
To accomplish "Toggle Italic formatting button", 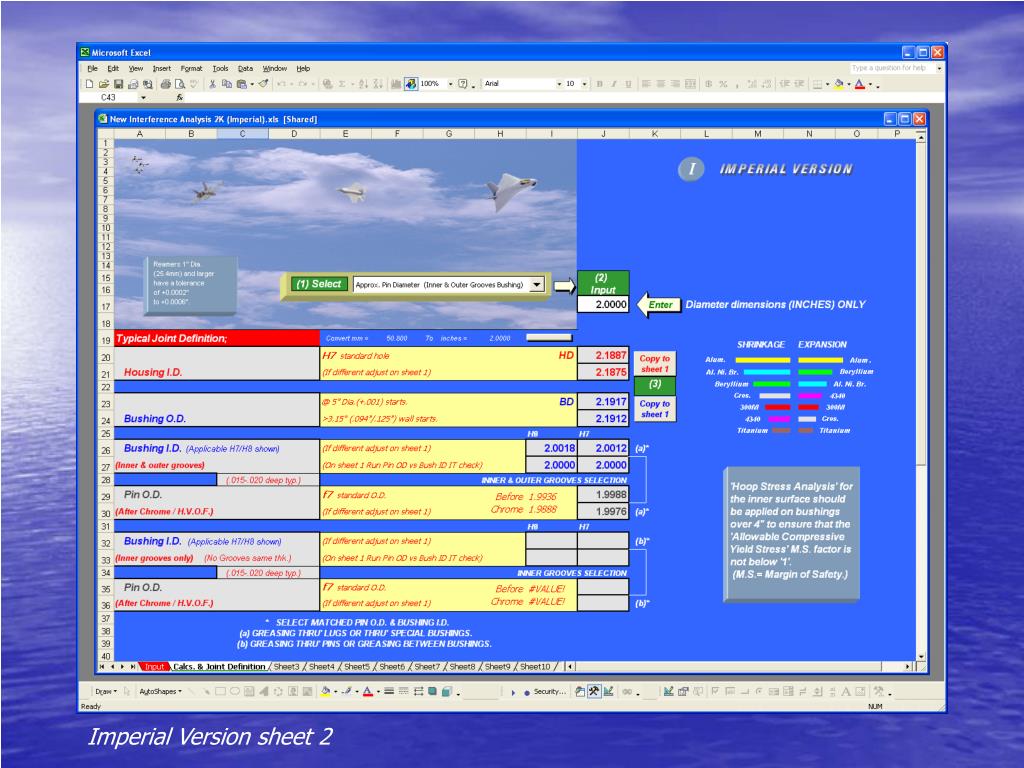I will [613, 84].
